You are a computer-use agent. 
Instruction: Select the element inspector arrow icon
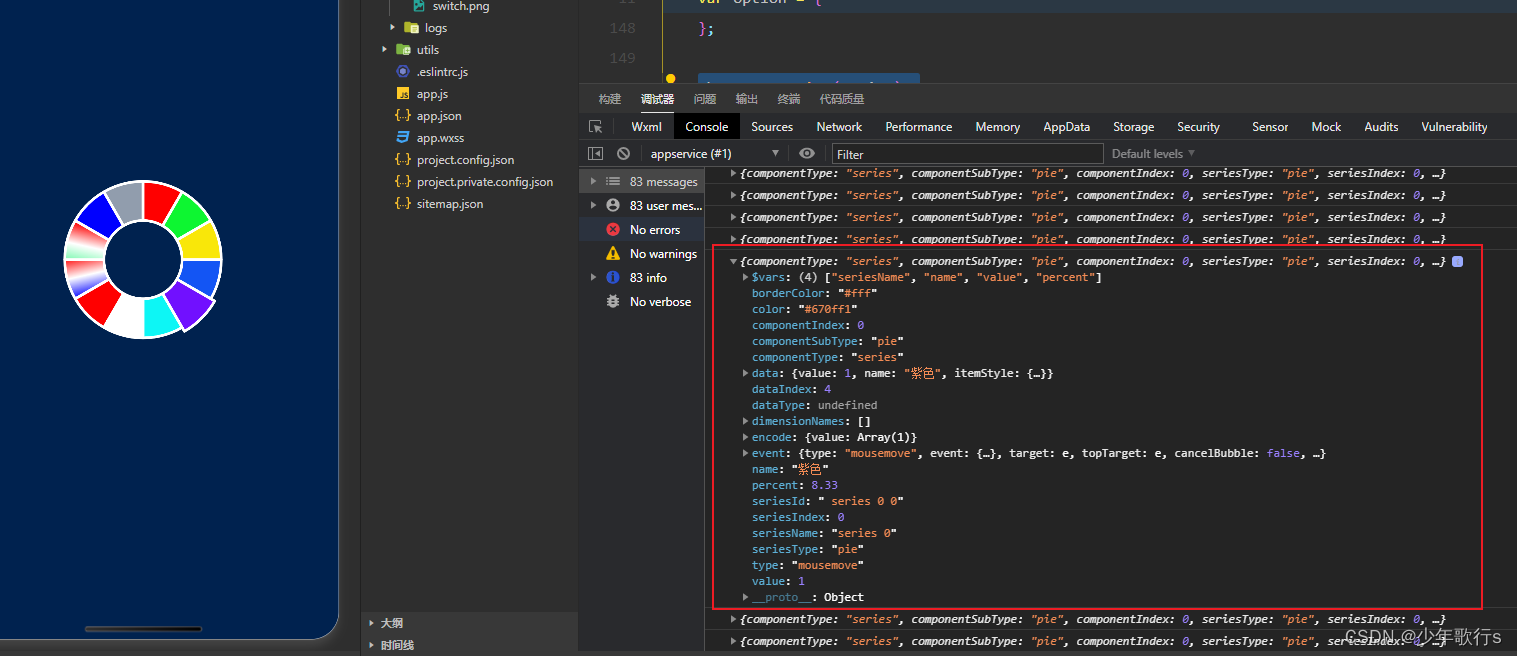point(596,127)
